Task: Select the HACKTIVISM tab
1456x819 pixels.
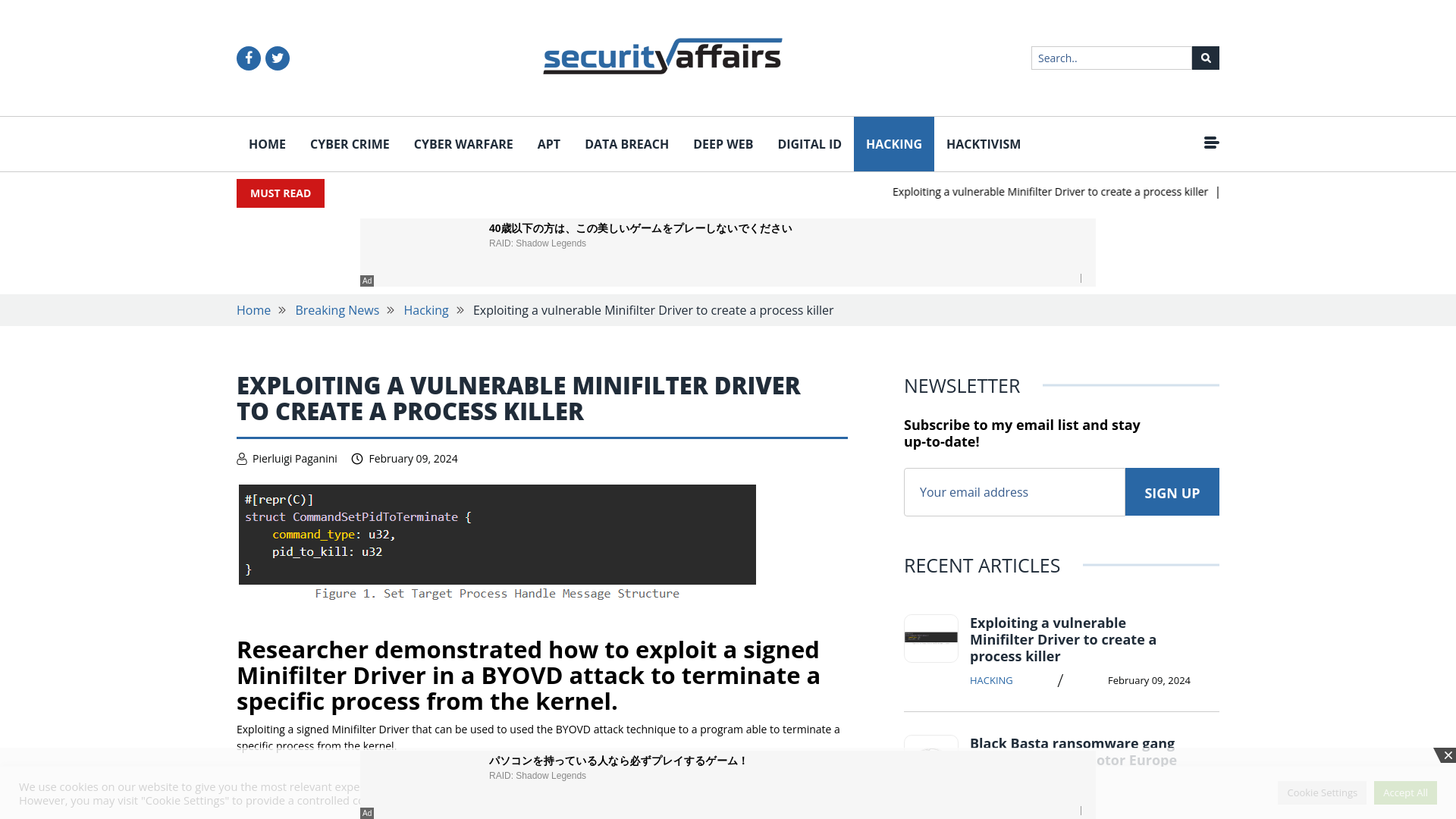Action: [983, 144]
